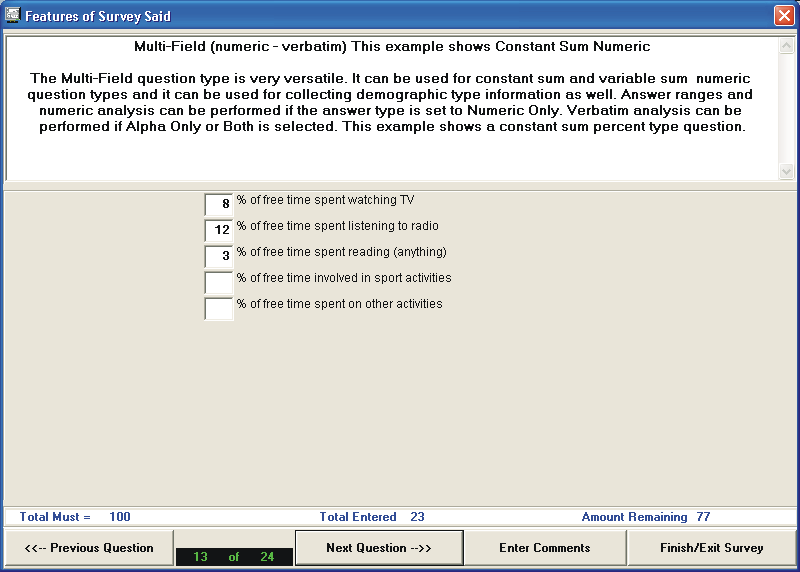The height and width of the screenshot is (572, 800).
Task: Click the description scrollbar down arrow
Action: coord(786,171)
